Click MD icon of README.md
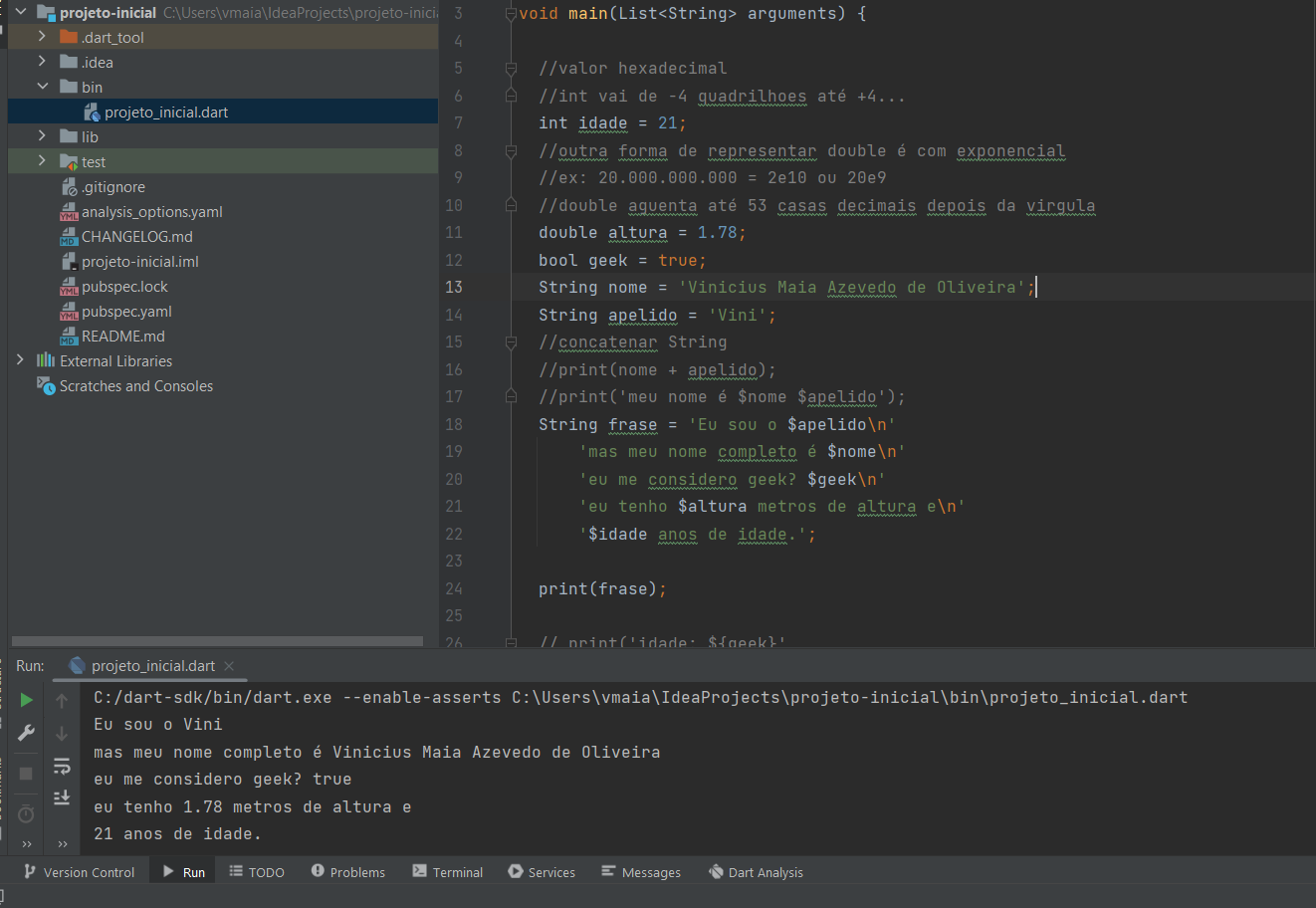The image size is (1316, 908). (x=69, y=336)
